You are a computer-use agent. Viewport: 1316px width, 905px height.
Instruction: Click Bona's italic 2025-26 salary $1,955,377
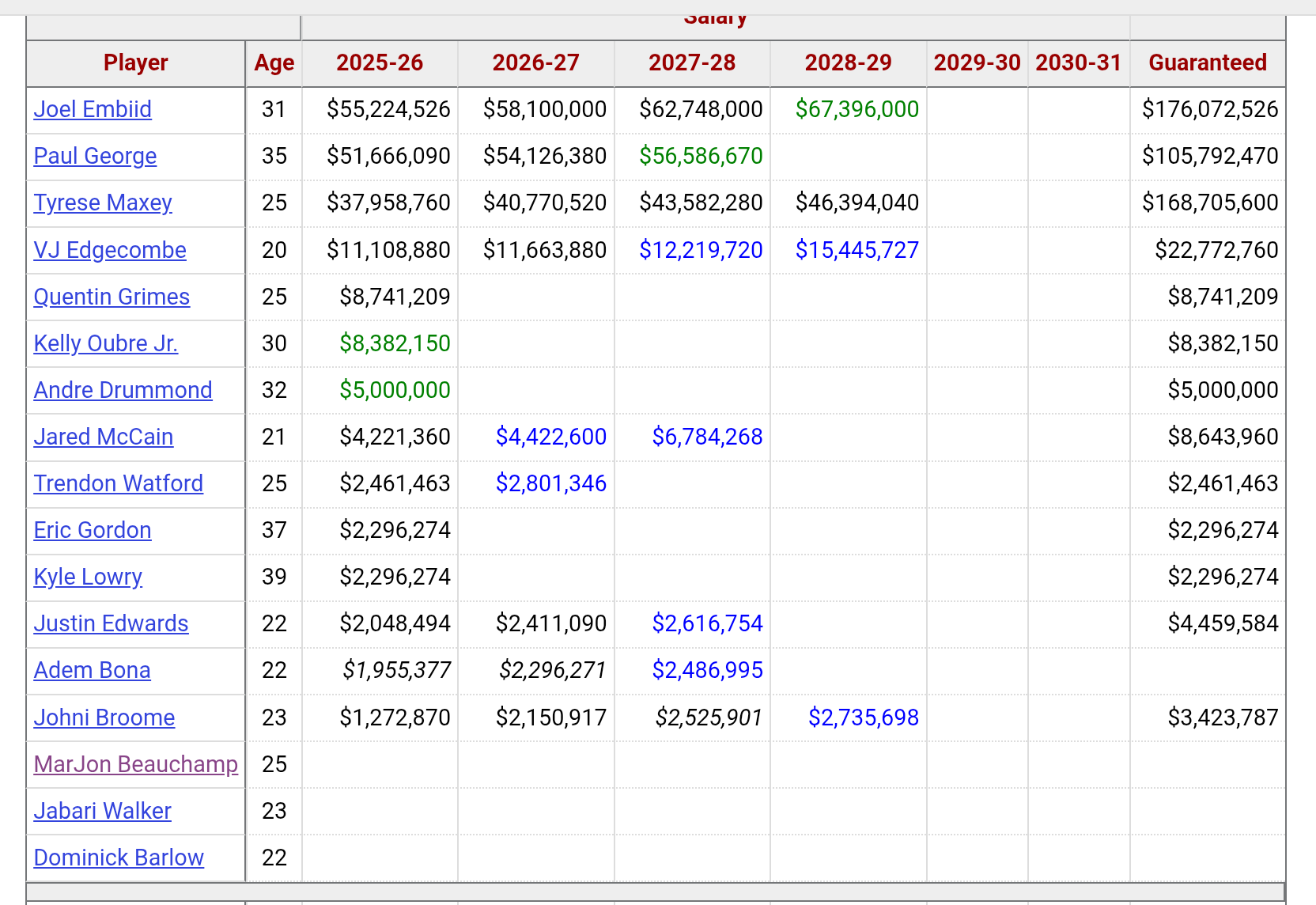(396, 670)
